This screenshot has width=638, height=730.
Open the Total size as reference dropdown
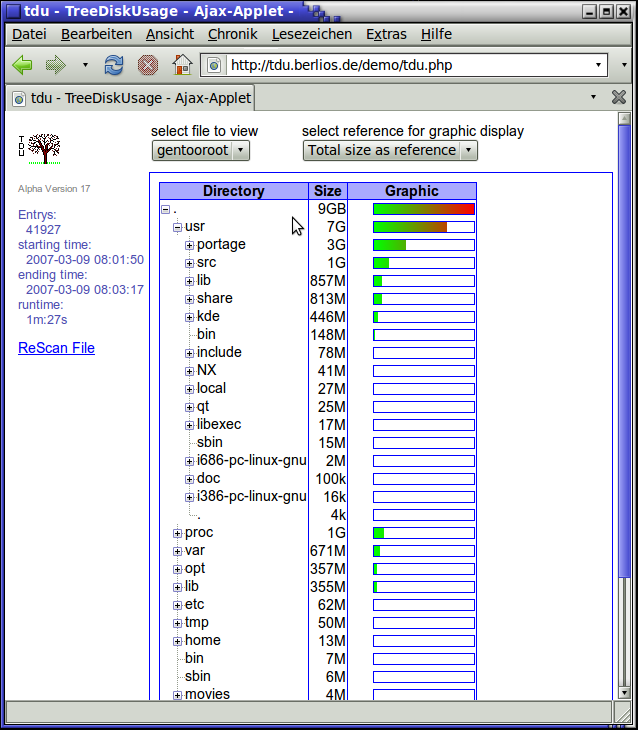[390, 150]
